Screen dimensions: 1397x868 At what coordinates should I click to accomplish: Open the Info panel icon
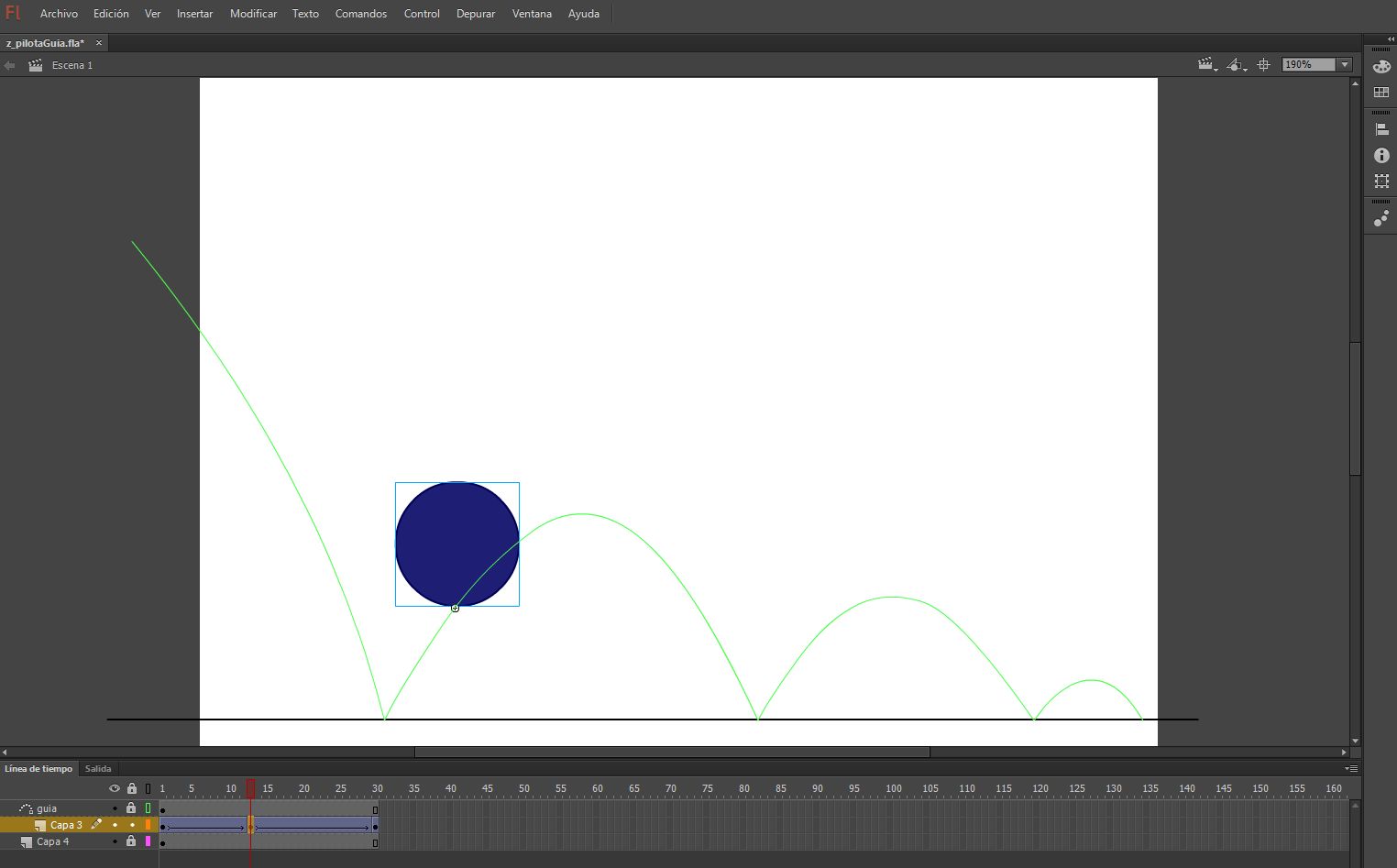[1381, 156]
